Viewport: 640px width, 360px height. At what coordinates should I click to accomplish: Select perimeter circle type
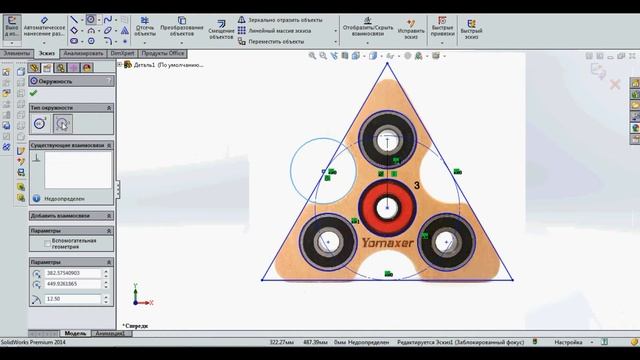[x=62, y=124]
